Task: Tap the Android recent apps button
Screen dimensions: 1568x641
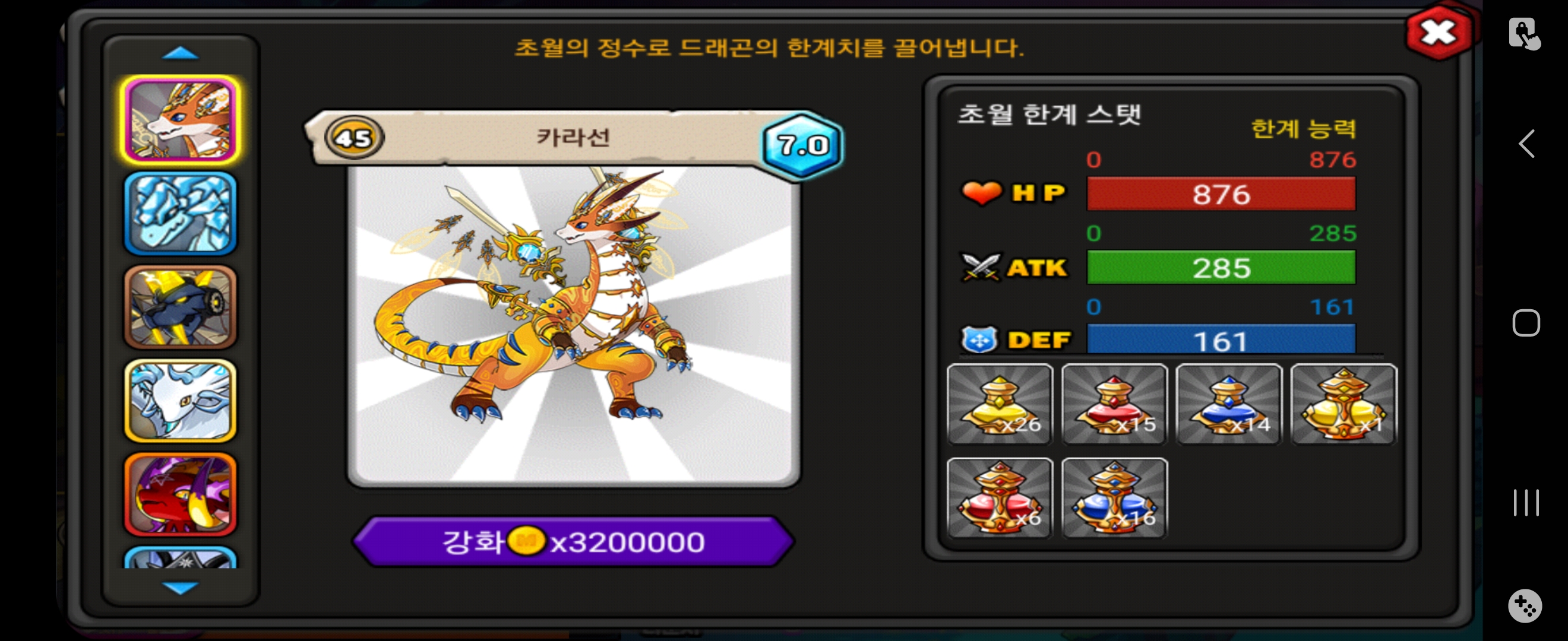Action: click(x=1526, y=502)
